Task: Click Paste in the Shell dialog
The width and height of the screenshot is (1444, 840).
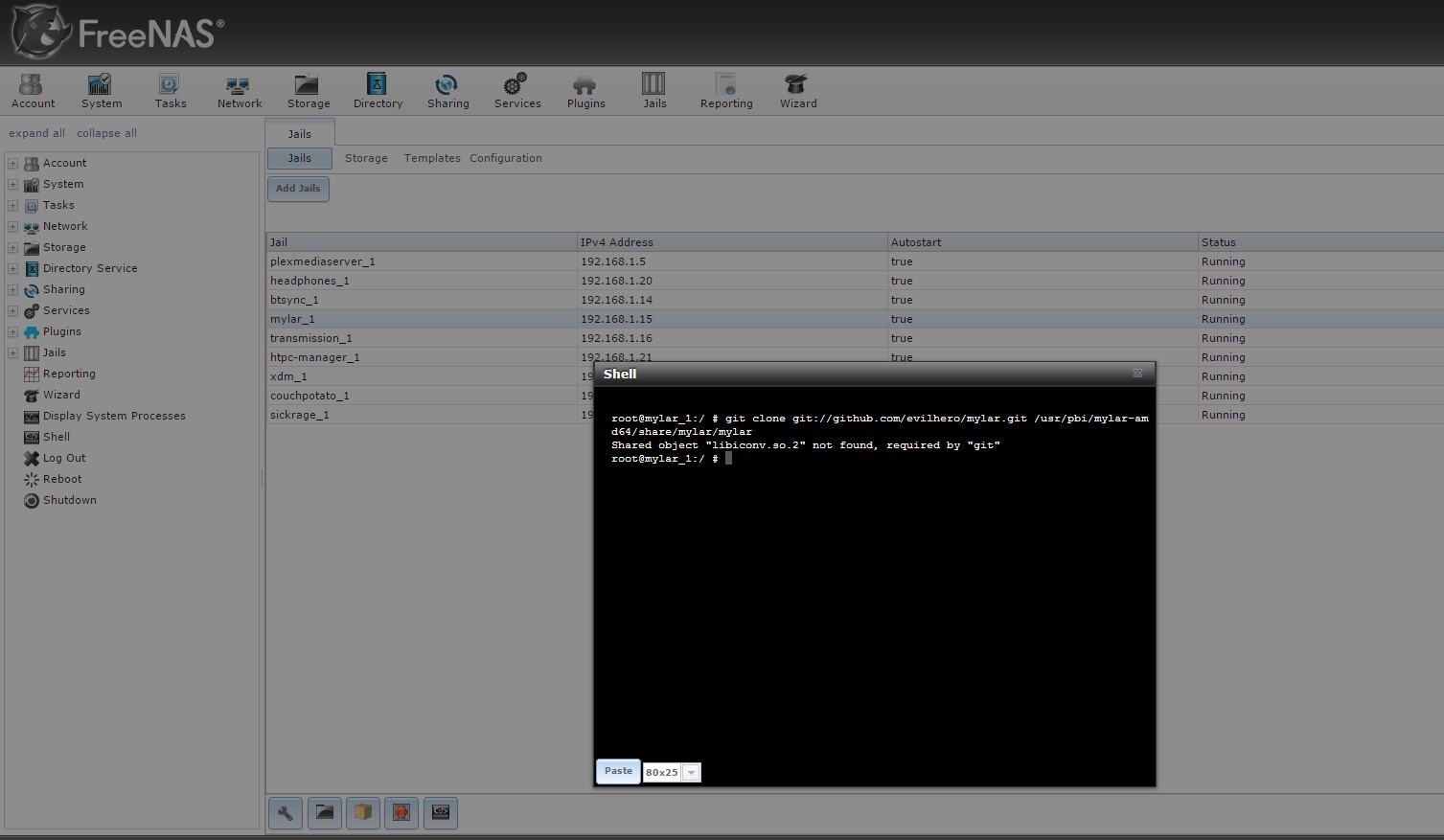Action: point(618,771)
